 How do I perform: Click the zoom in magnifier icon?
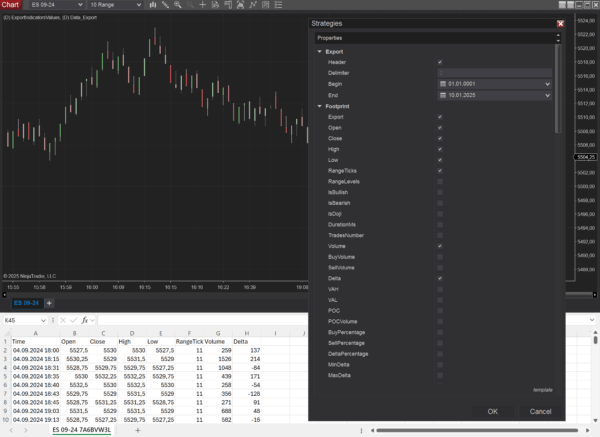[x=178, y=5]
